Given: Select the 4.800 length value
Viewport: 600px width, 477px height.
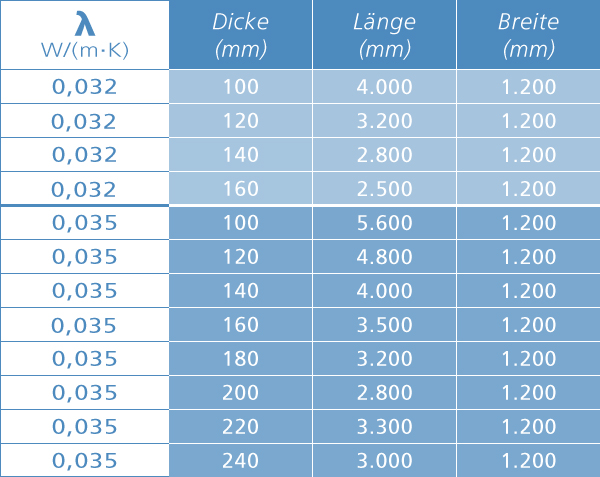Looking at the screenshot, I should click(x=384, y=257).
